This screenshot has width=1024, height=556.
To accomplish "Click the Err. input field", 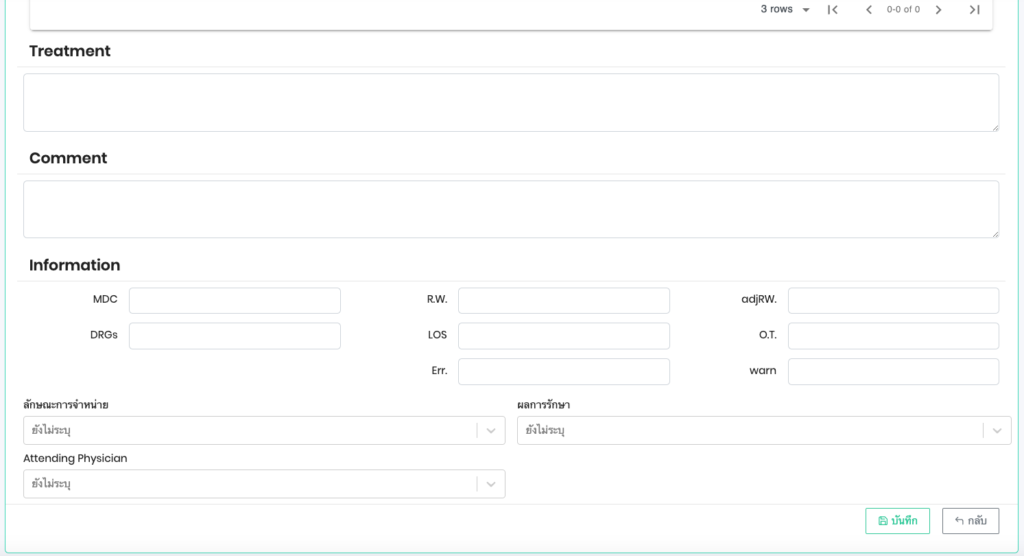I will pos(563,372).
